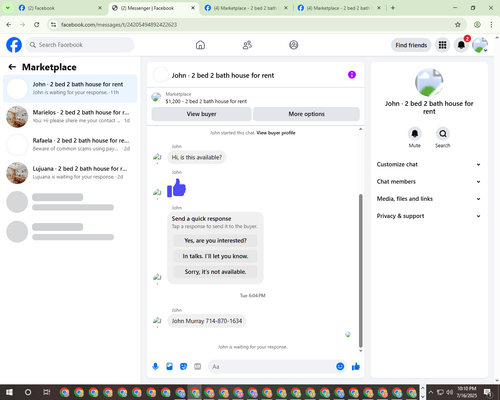Open the Windows Start button

(x=9, y=392)
